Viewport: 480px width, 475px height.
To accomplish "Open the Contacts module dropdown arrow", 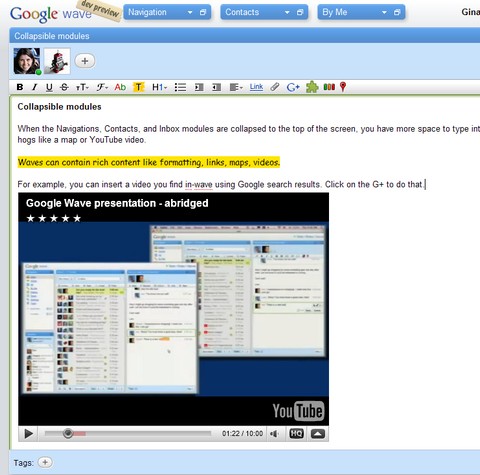I will tap(287, 12).
